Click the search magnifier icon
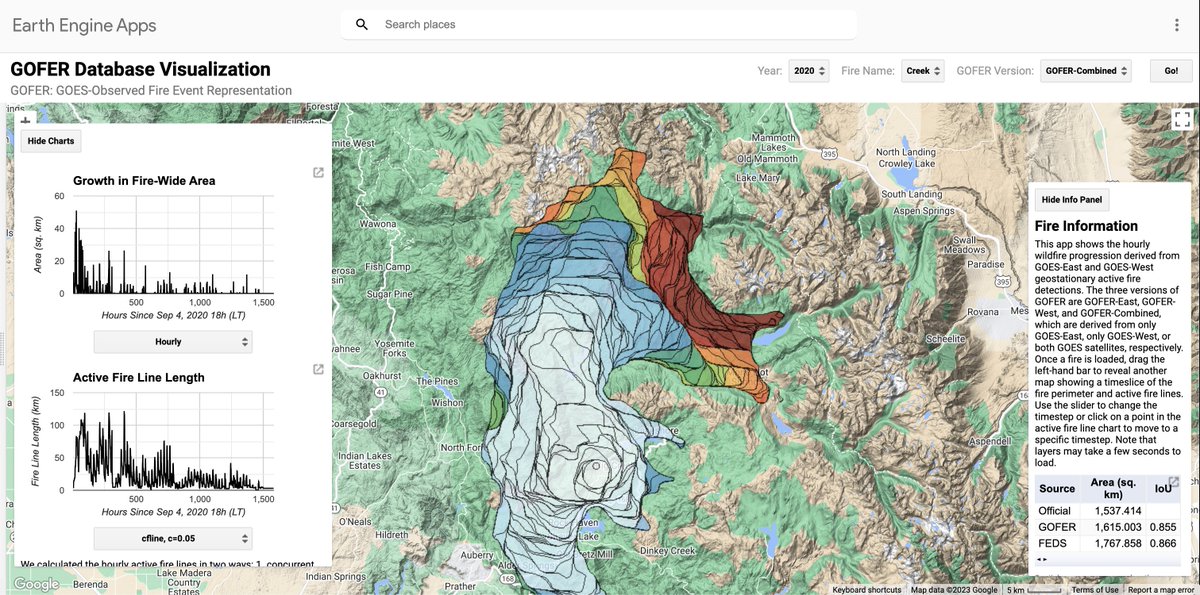The height and width of the screenshot is (595, 1200). point(362,25)
